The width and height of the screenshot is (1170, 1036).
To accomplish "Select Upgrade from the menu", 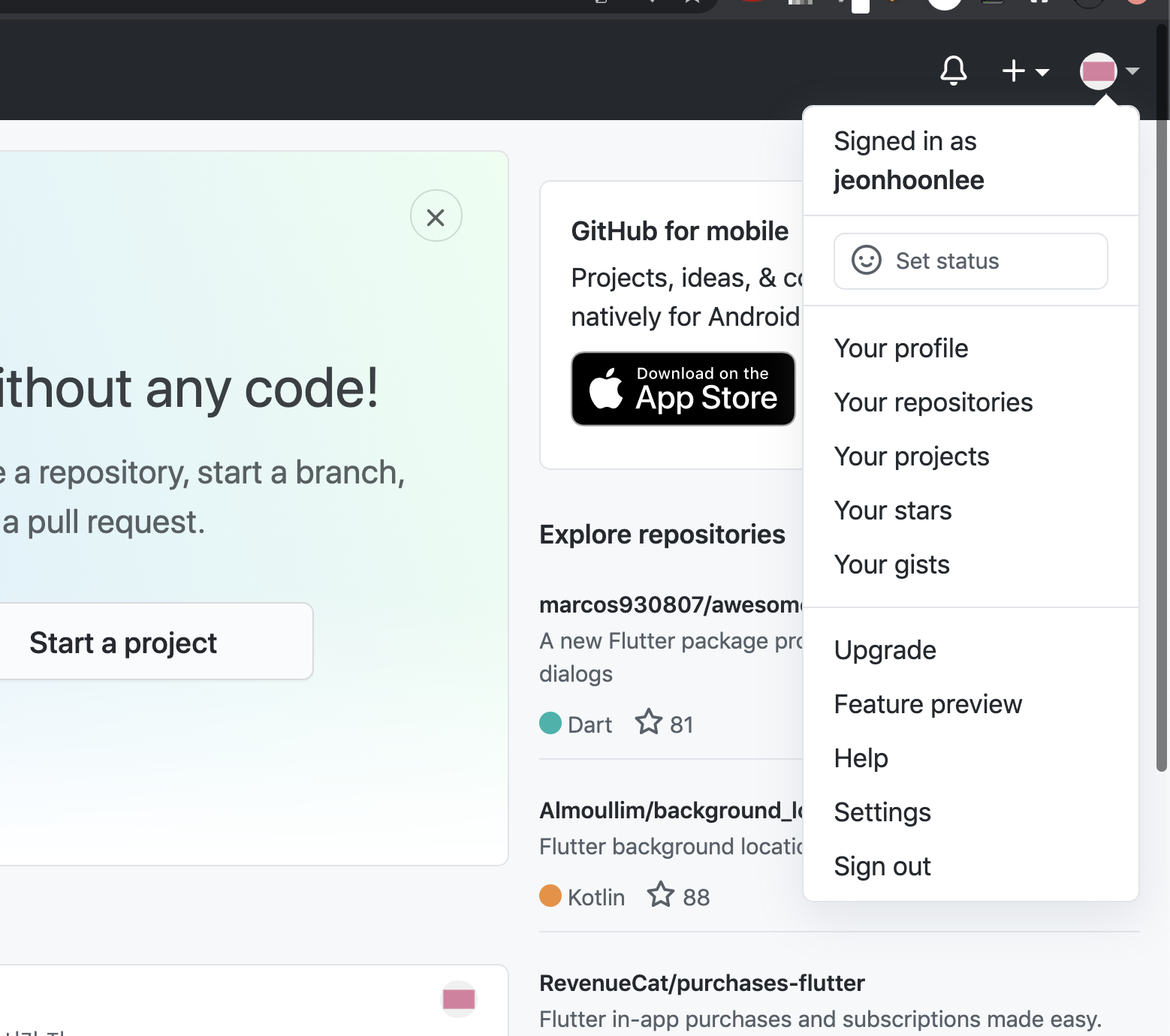I will 970,650.
